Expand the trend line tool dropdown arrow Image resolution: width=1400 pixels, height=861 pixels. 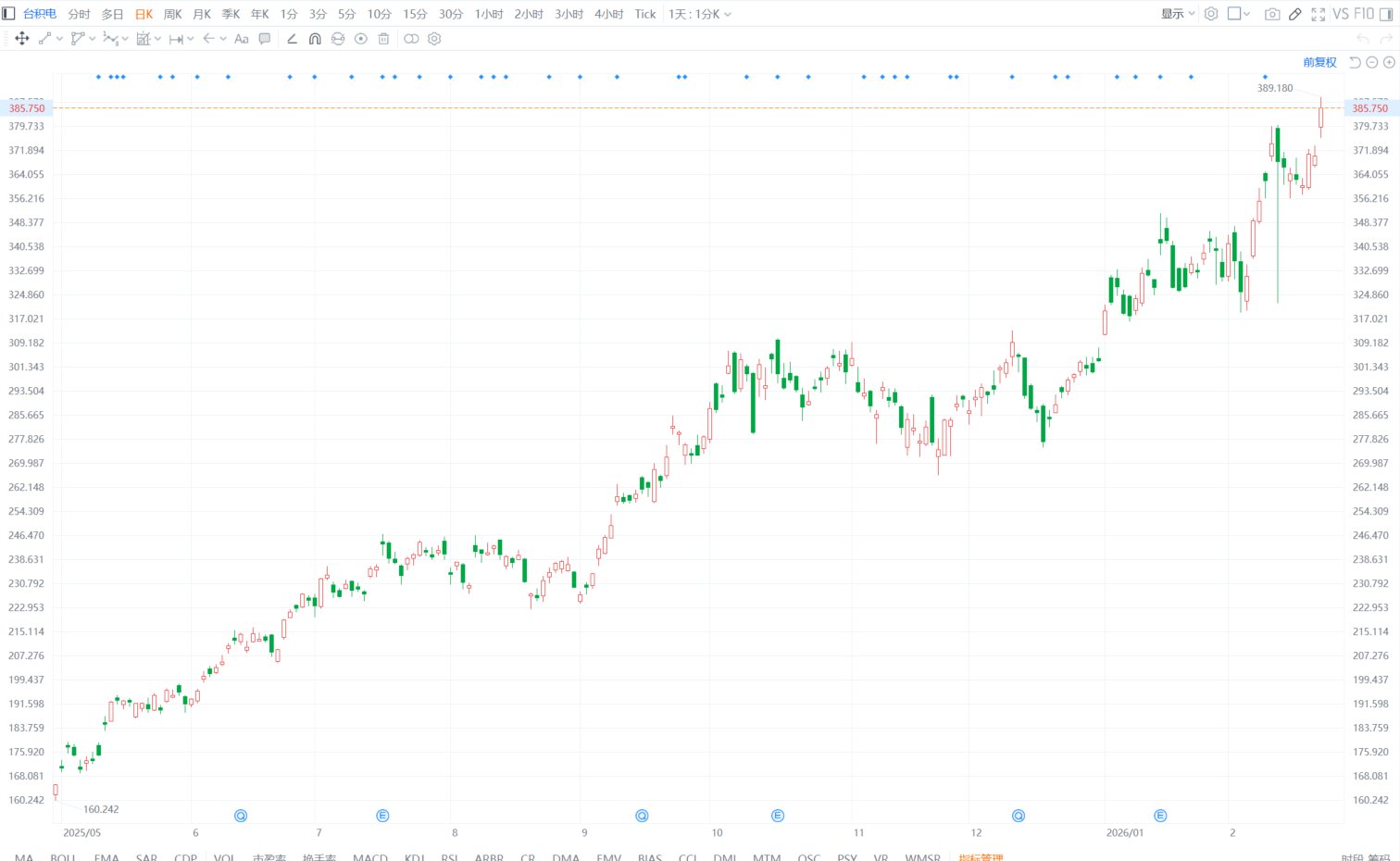coord(60,39)
